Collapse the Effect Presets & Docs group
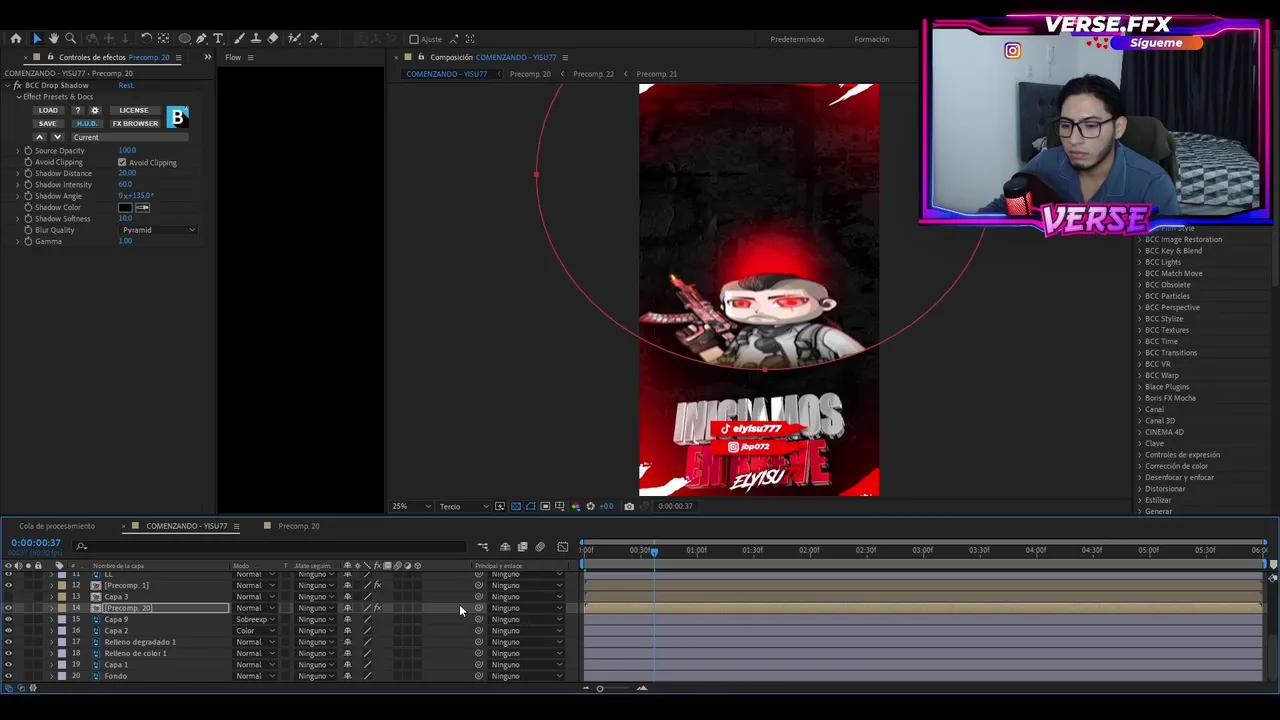Viewport: 1280px width, 720px height. point(18,97)
